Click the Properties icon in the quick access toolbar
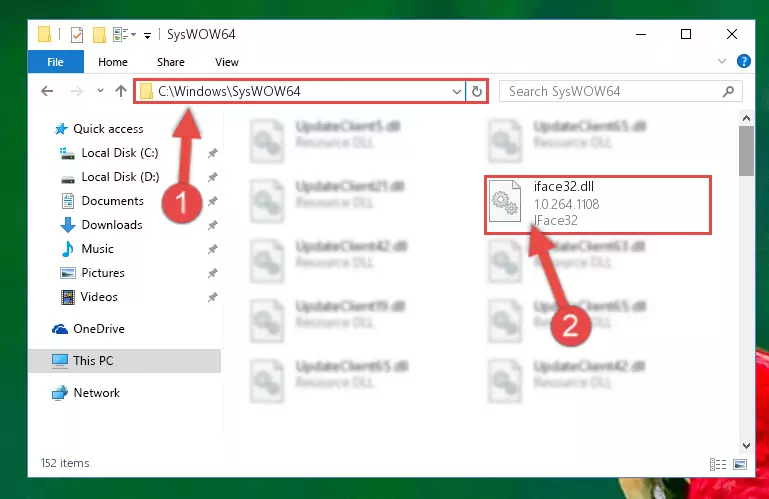This screenshot has height=499, width=769. pyautogui.click(x=77, y=35)
